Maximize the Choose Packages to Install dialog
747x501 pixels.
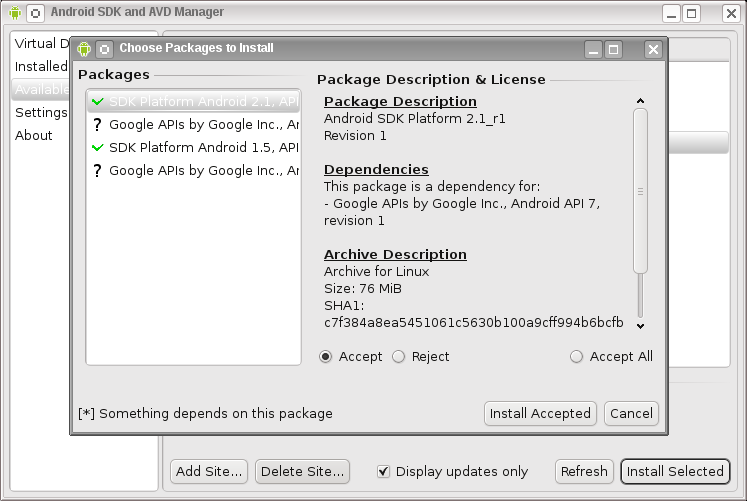(x=614, y=50)
